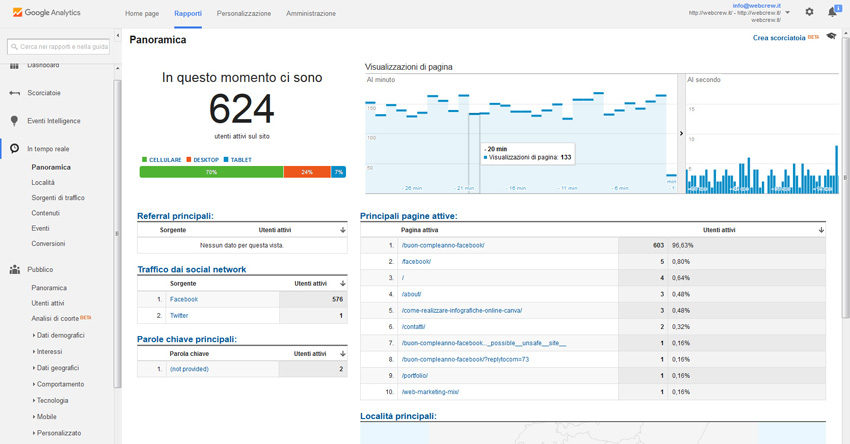
Task: Expand Comportamento in sidebar
Action: click(x=59, y=384)
